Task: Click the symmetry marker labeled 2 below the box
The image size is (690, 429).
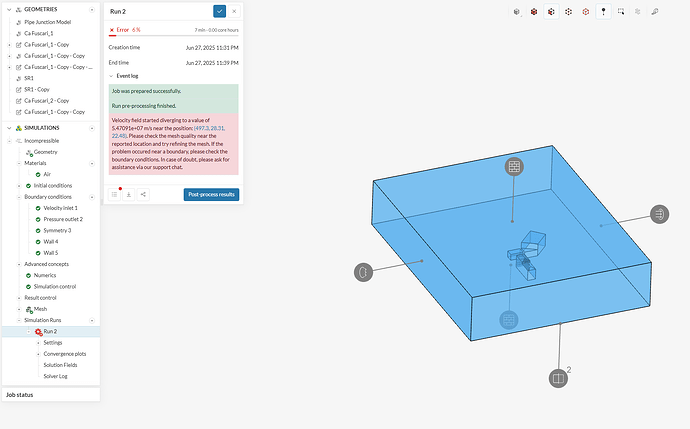Action: coord(558,378)
